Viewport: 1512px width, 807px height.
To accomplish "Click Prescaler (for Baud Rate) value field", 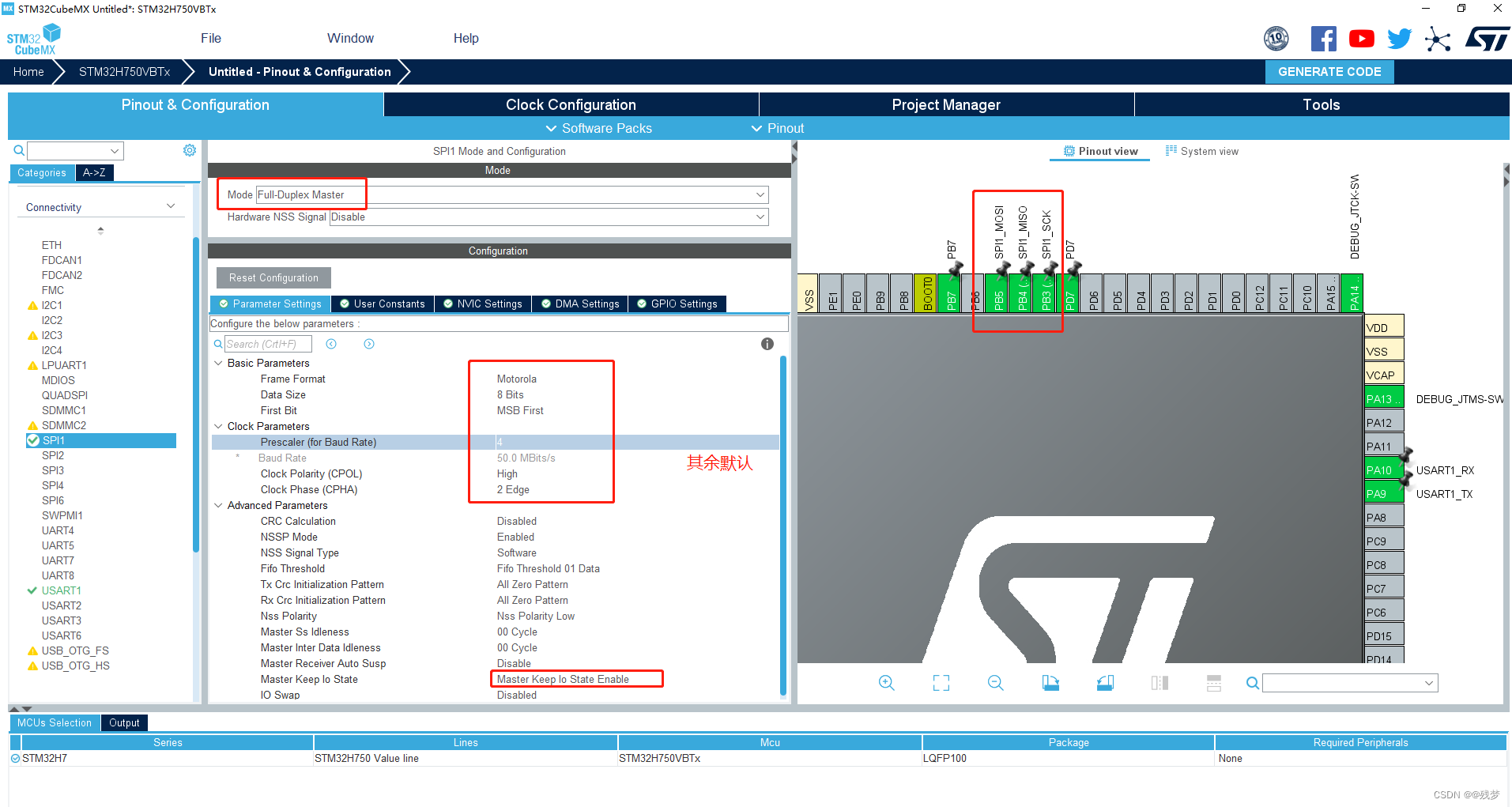I will click(637, 442).
